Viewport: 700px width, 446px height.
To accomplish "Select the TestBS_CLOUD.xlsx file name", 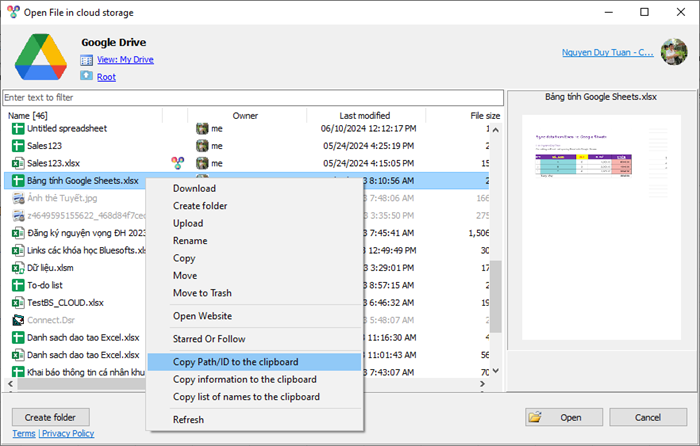I will coord(65,303).
